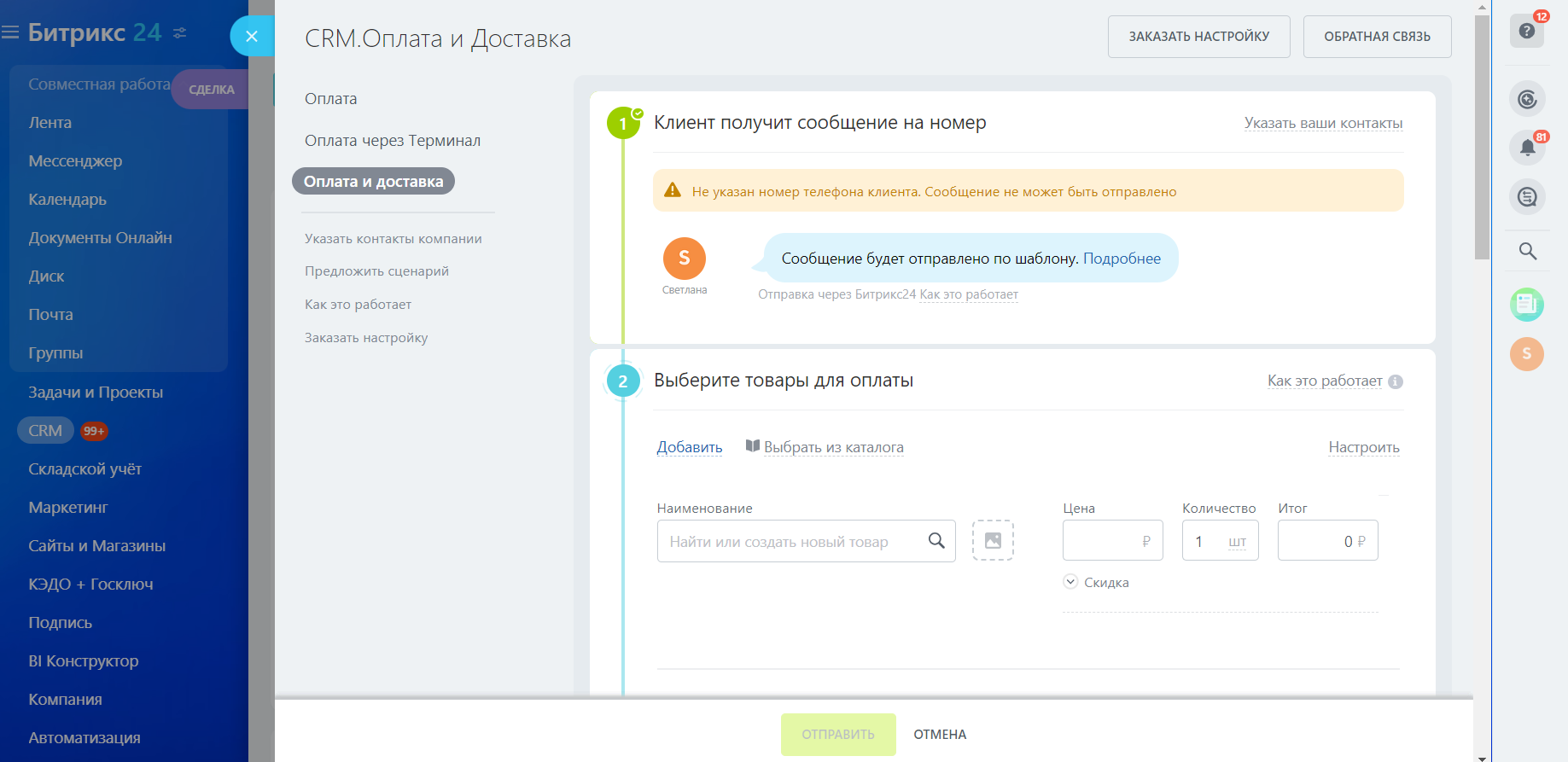This screenshot has width=1568, height=762.
Task: Click Указать ваши контакты link
Action: point(1323,123)
